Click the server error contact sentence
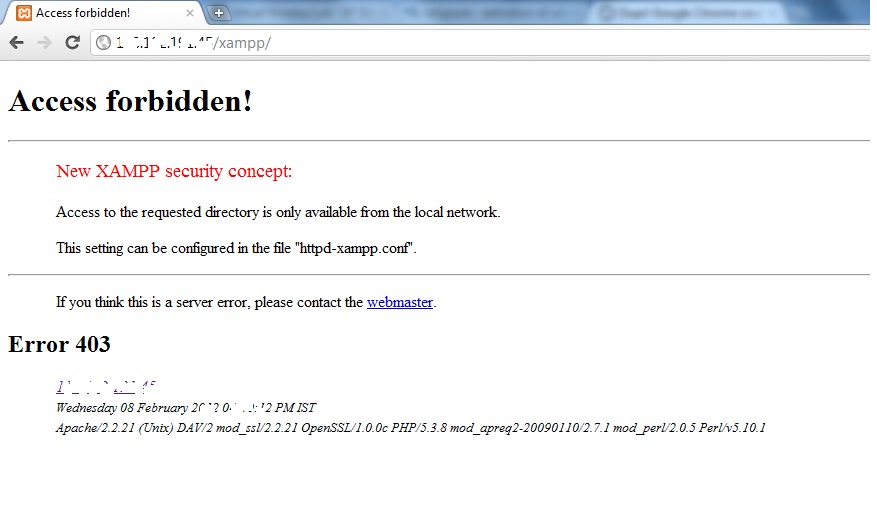The image size is (877, 522). [246, 302]
